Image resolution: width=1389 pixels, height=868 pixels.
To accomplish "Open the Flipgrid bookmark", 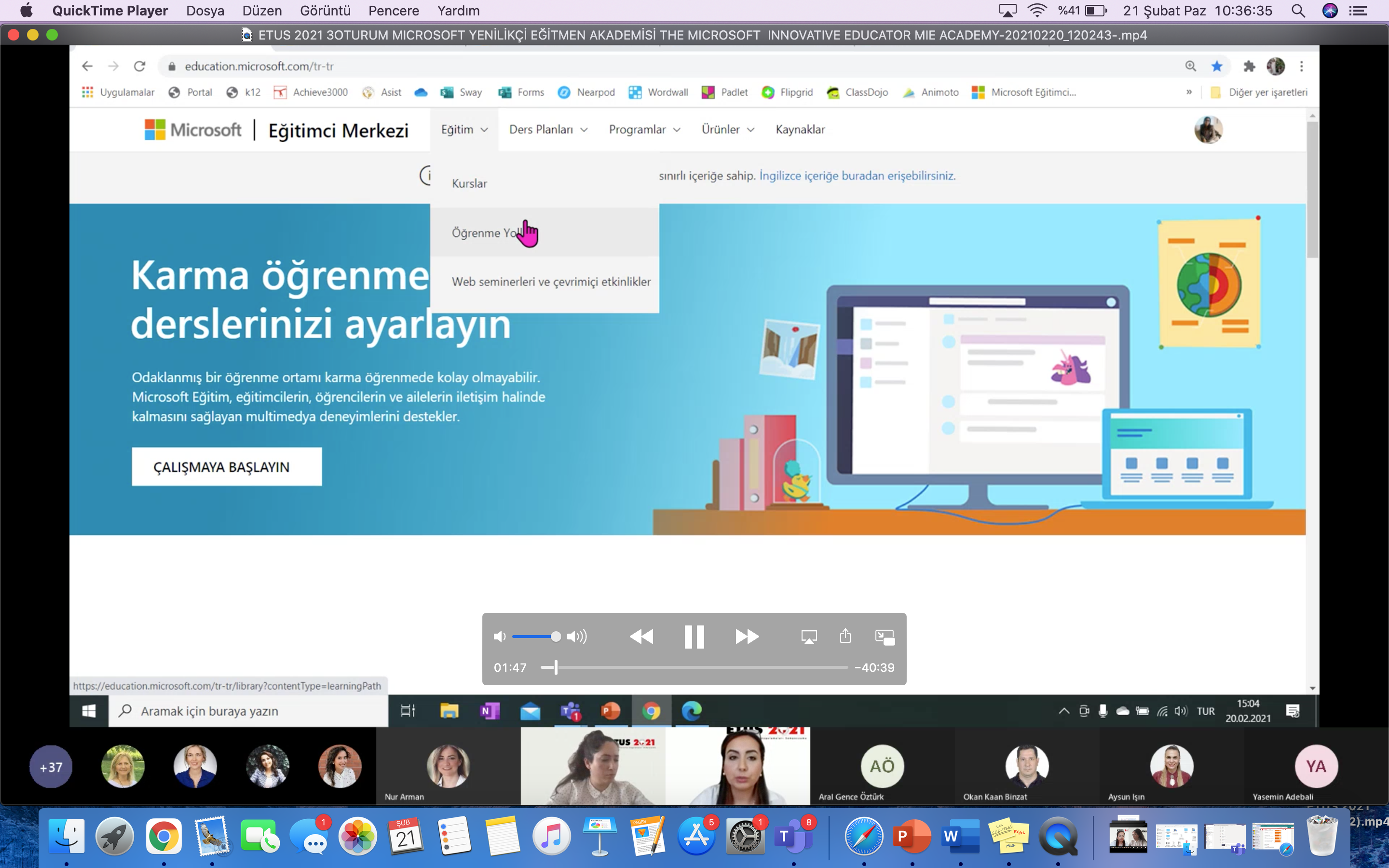I will [787, 93].
